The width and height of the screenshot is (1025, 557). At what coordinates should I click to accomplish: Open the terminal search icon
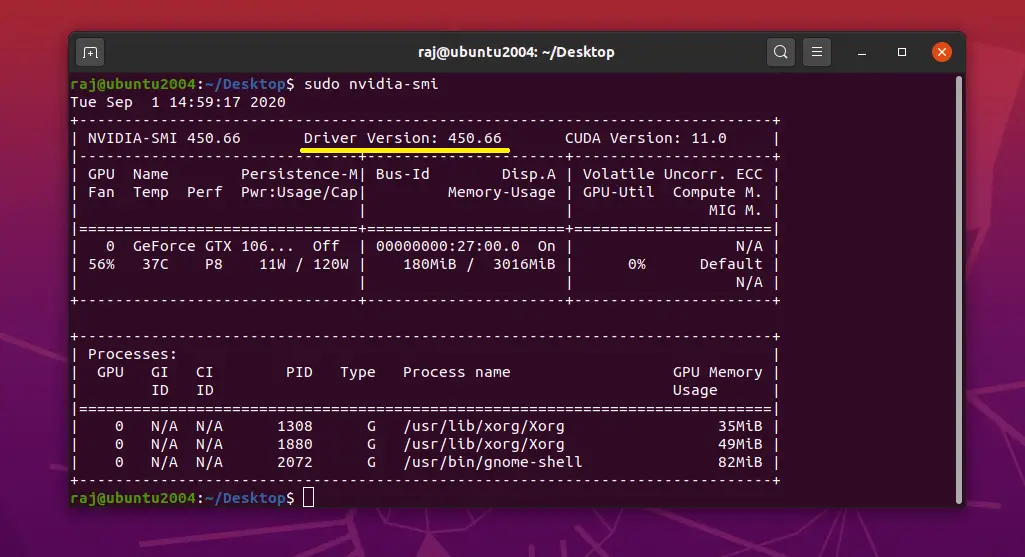(781, 52)
